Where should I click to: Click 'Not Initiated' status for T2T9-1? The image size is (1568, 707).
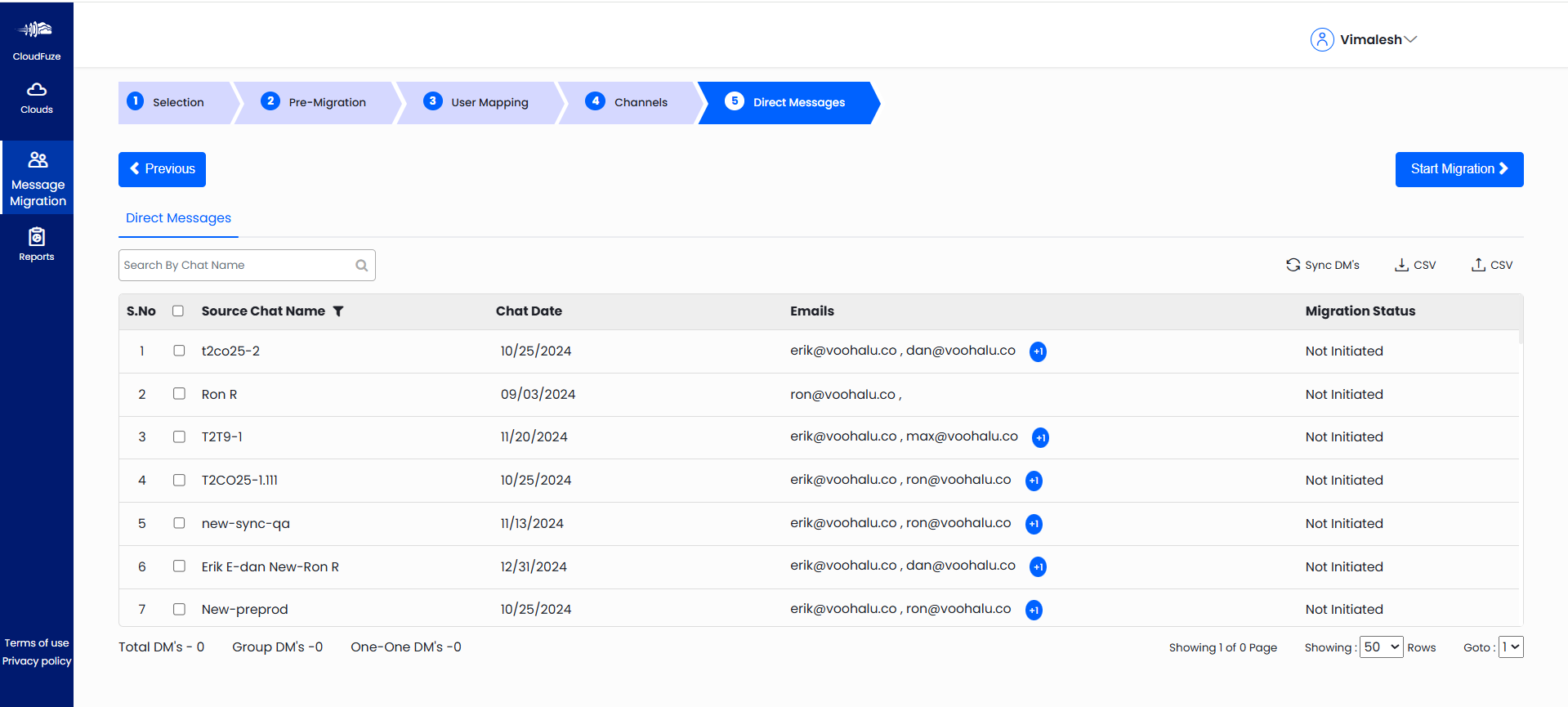coord(1344,437)
